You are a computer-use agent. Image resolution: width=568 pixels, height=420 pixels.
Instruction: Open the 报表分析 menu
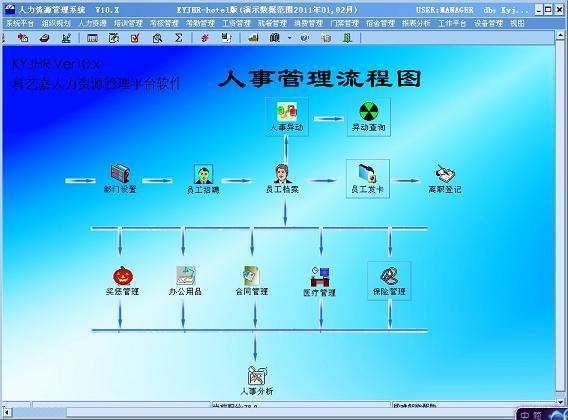point(416,23)
